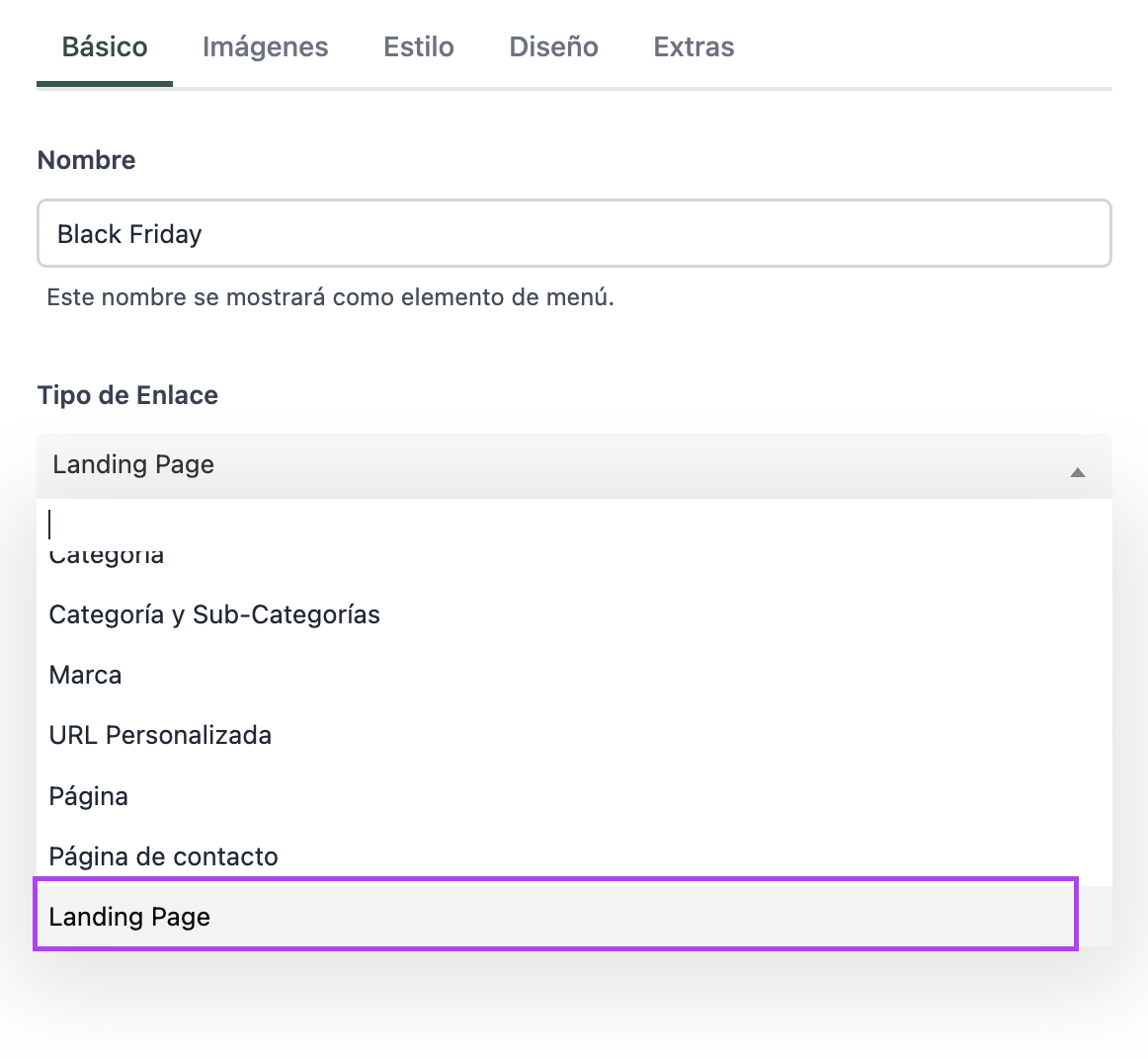
Task: Select Categoría y Sub-Categorías option
Action: click(x=214, y=614)
